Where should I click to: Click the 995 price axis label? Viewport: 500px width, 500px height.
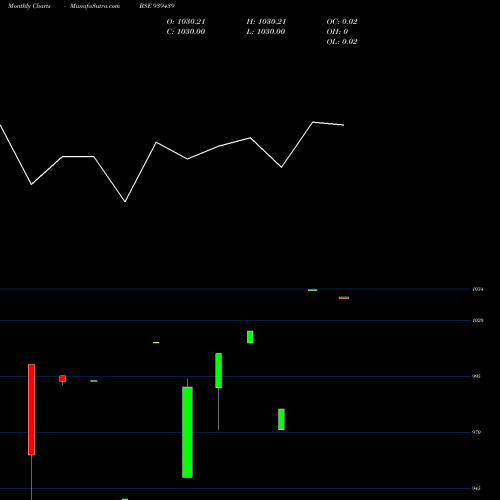tap(476, 376)
